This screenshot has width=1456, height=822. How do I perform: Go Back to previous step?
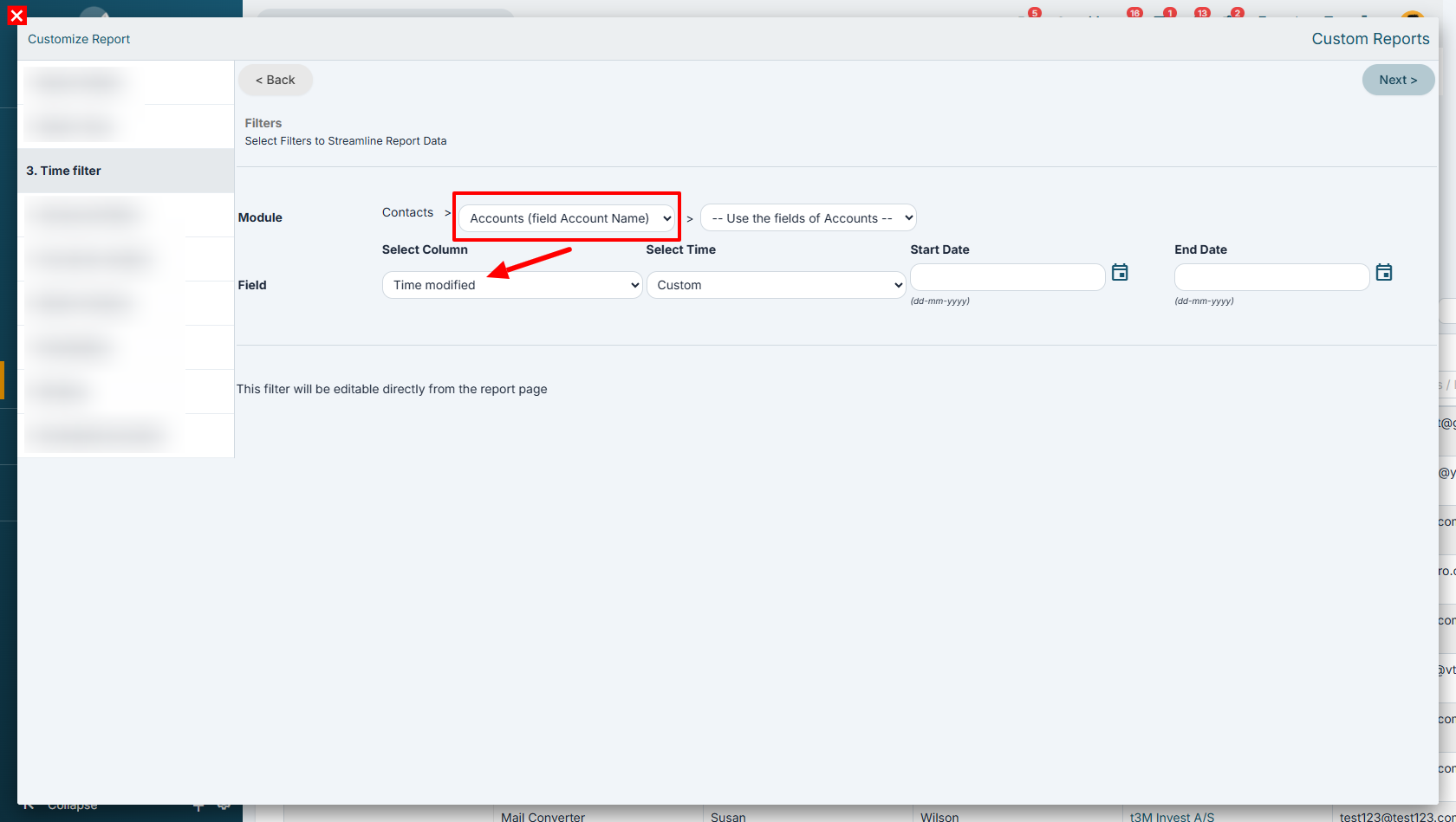click(276, 80)
